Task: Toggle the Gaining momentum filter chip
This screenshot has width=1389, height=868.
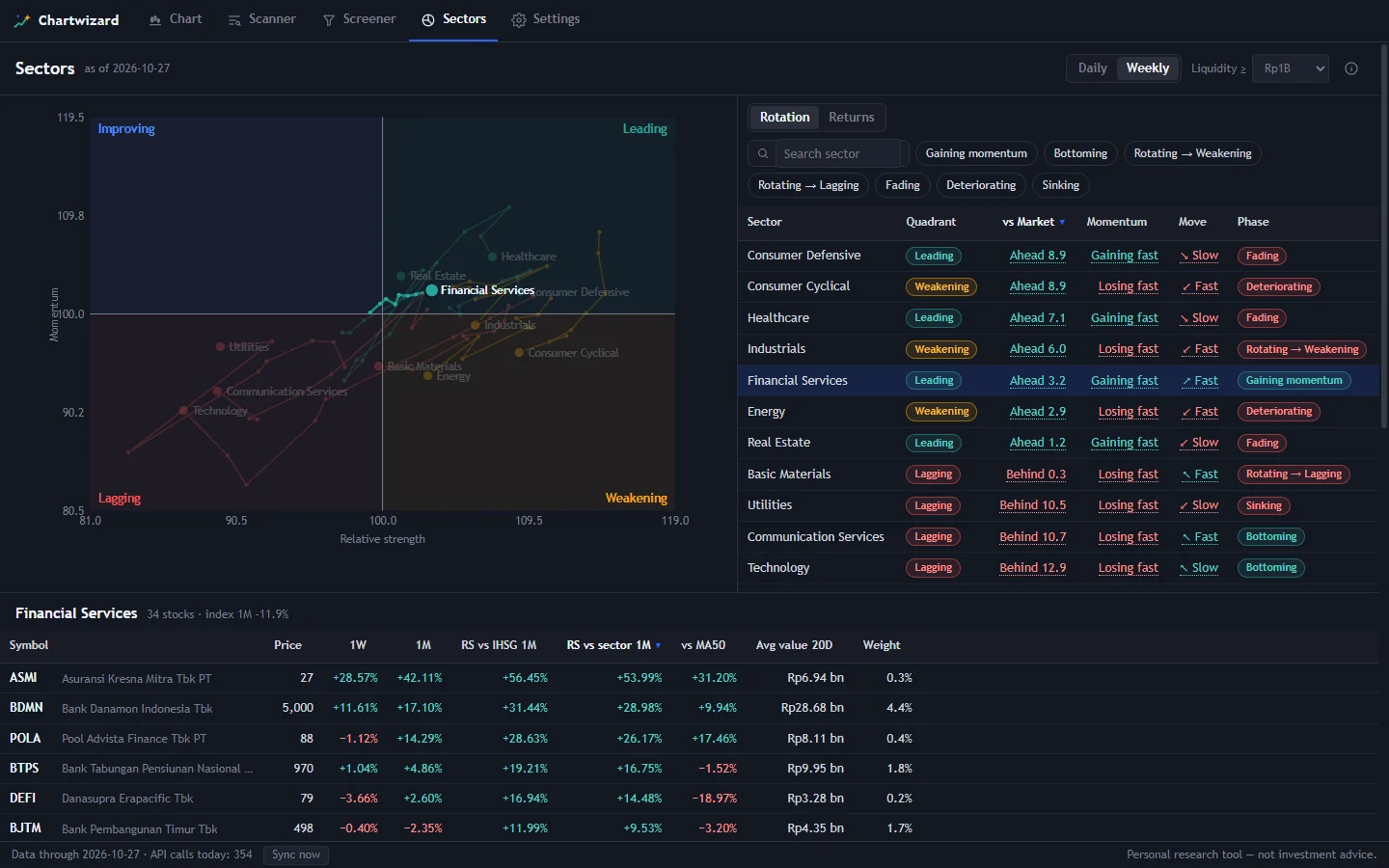Action: [x=976, y=153]
